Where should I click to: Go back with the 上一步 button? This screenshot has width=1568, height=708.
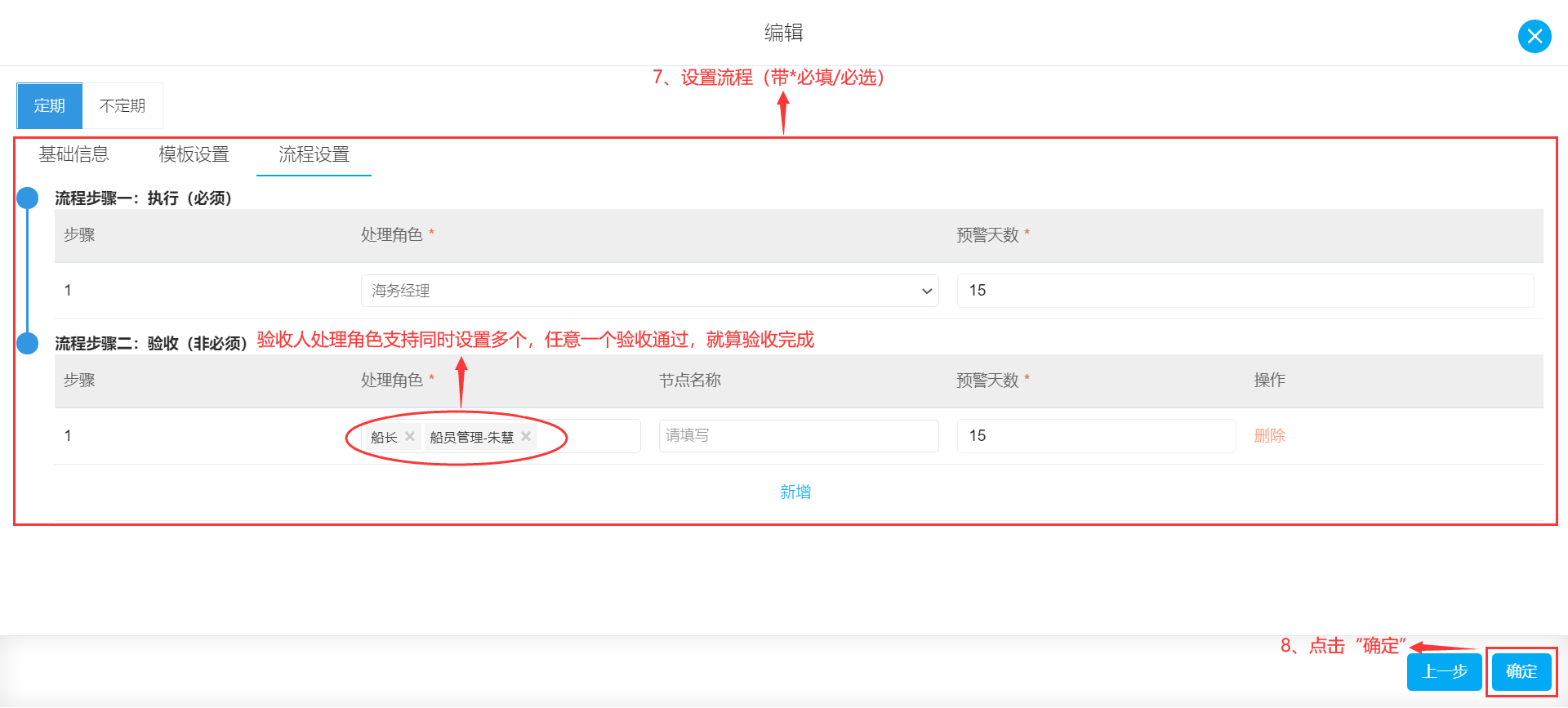point(1444,671)
